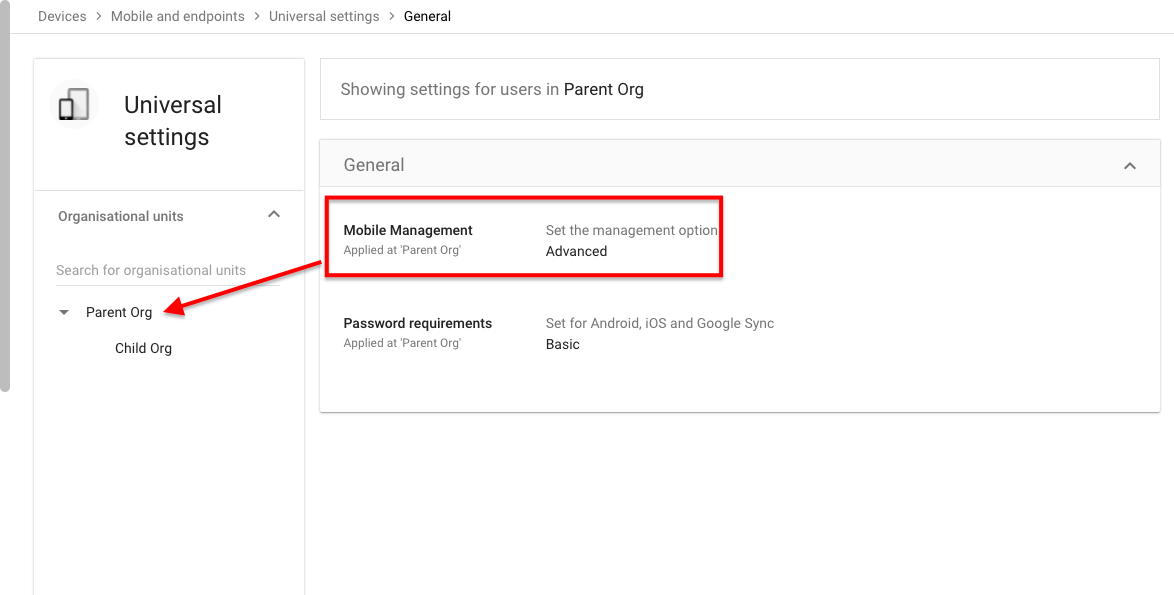This screenshot has width=1174, height=595.
Task: Collapse the Parent Org tree arrow
Action: [64, 312]
